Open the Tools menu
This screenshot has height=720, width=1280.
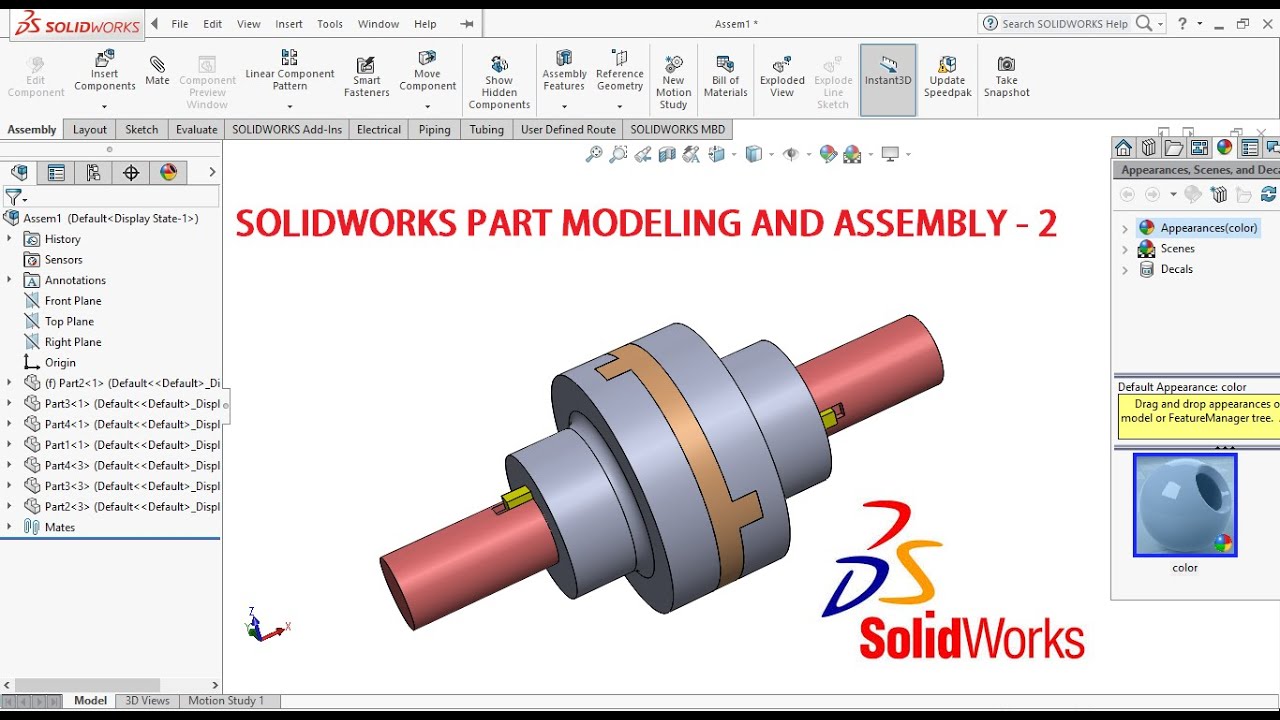coord(330,24)
